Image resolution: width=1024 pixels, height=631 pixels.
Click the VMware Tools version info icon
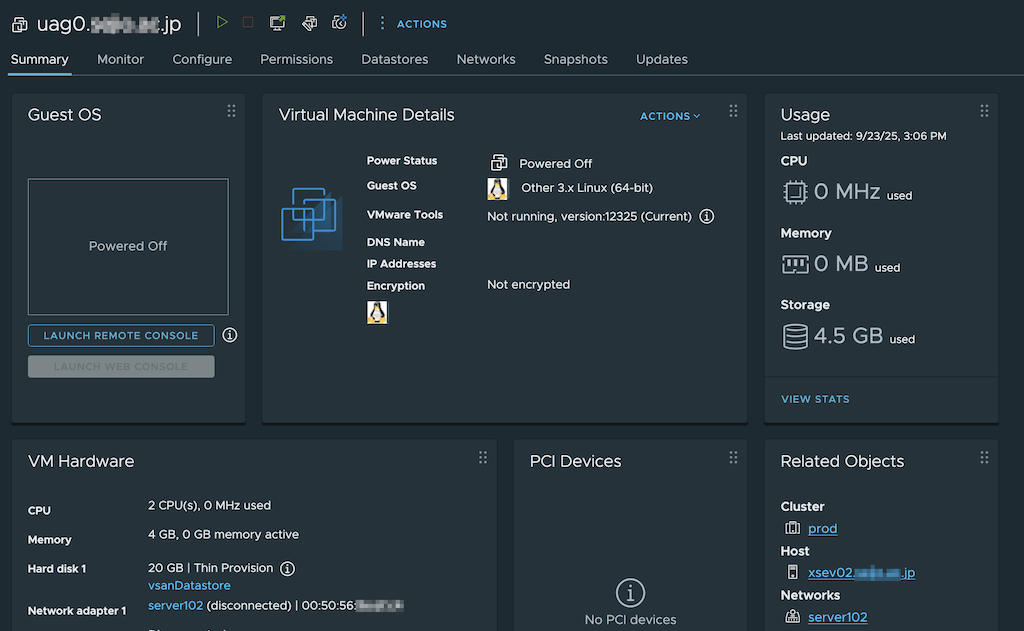(x=707, y=216)
